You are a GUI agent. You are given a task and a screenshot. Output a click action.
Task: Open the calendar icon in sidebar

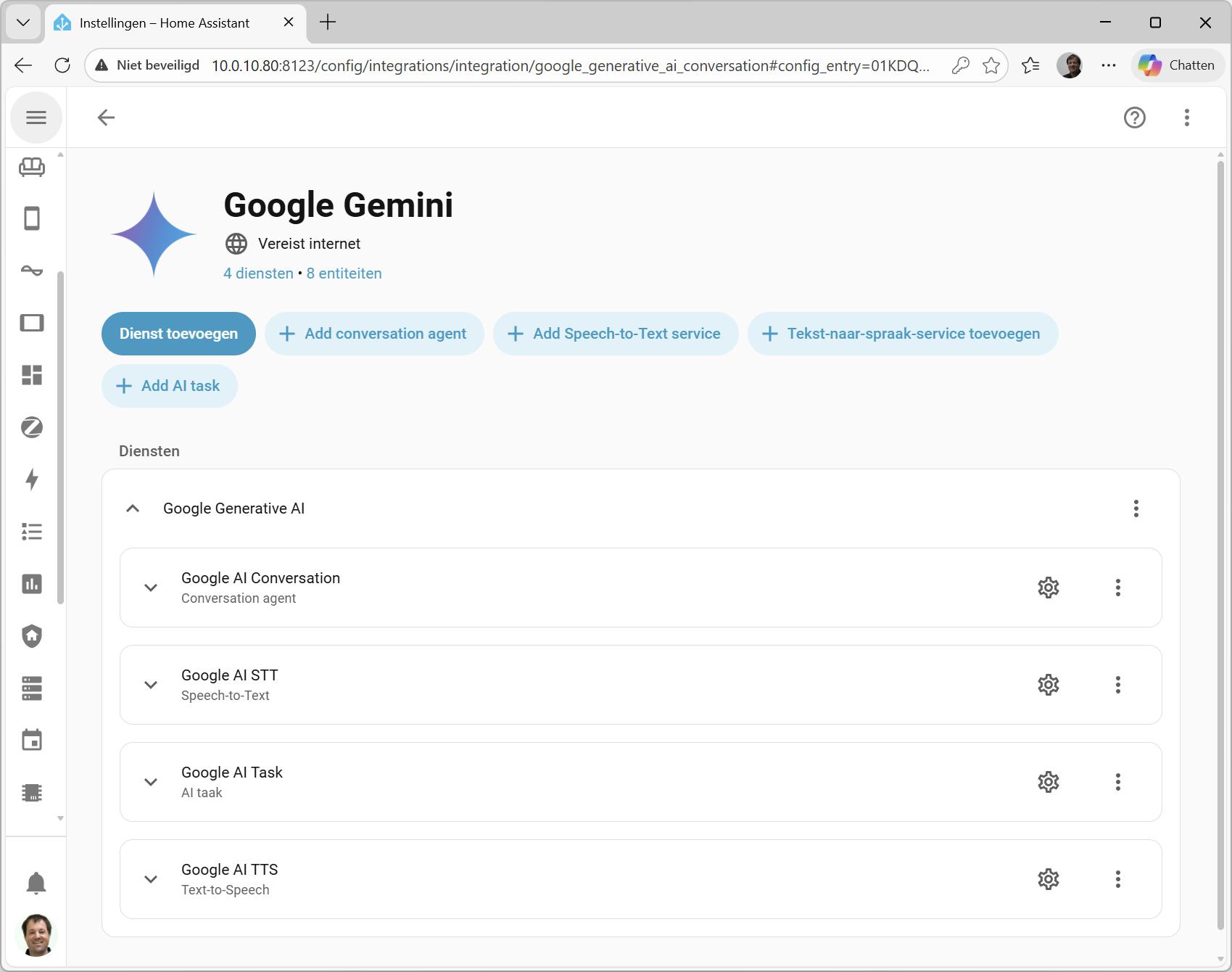pos(32,741)
